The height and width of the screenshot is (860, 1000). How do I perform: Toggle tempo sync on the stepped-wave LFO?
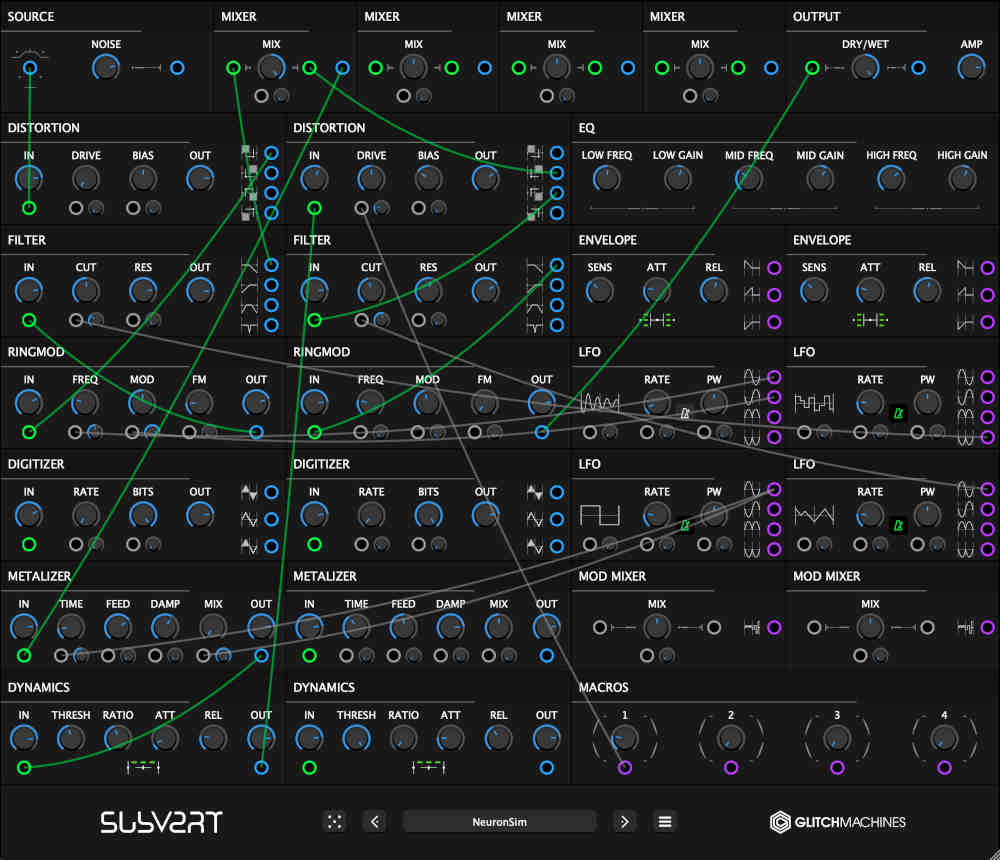coord(899,413)
